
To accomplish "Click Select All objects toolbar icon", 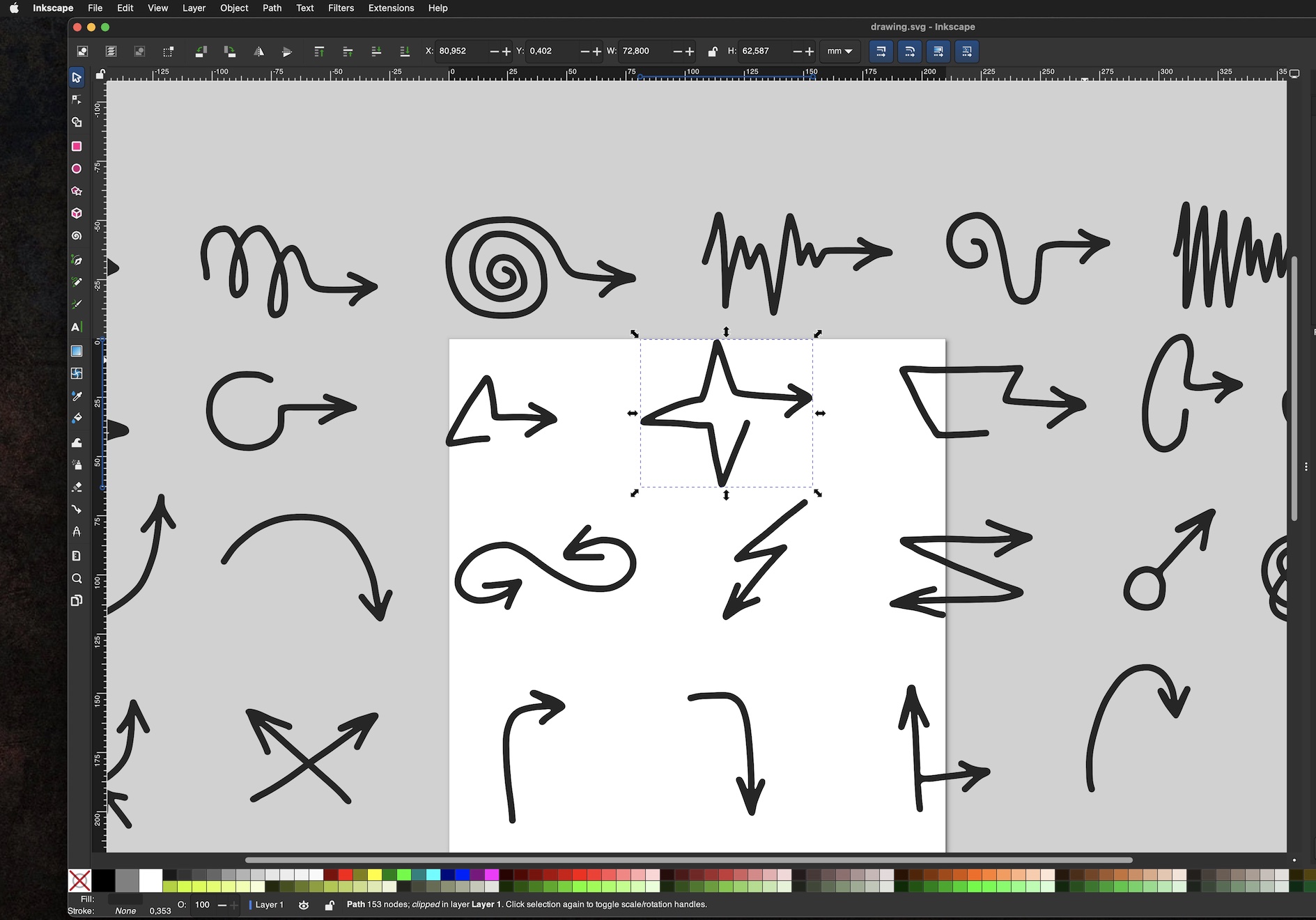I will click(x=82, y=52).
